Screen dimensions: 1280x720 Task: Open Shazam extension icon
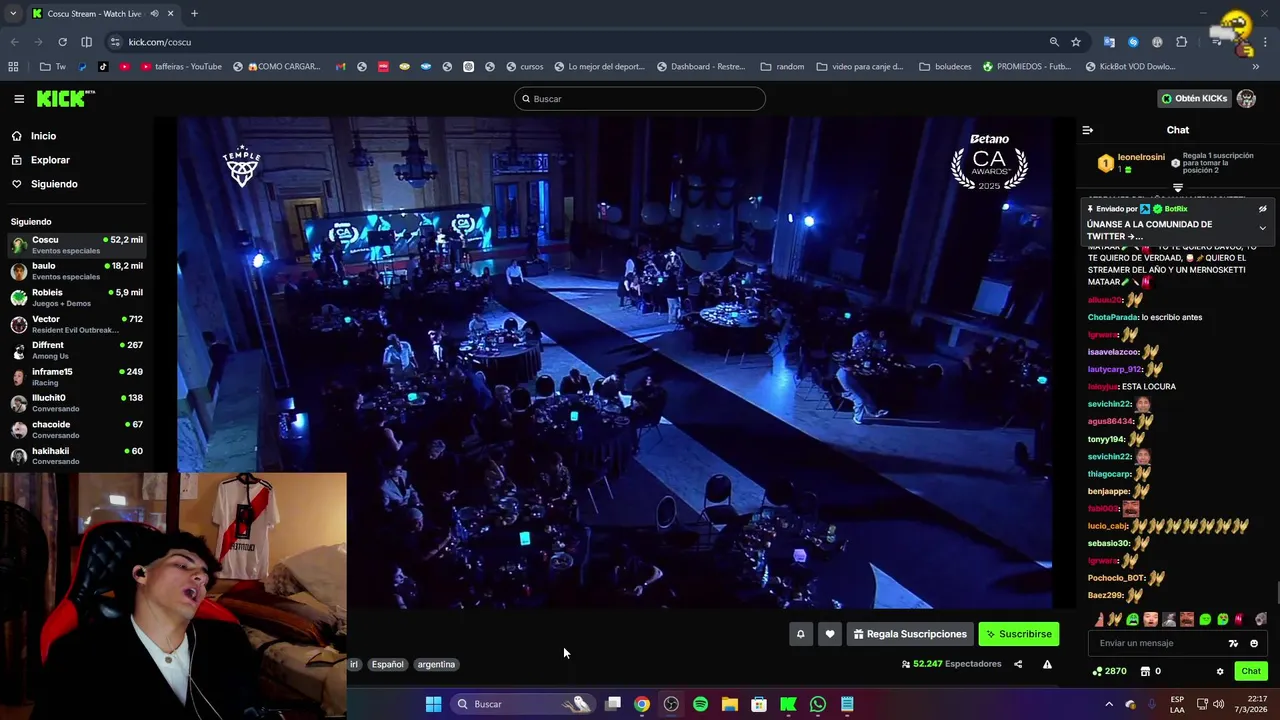tap(1133, 42)
